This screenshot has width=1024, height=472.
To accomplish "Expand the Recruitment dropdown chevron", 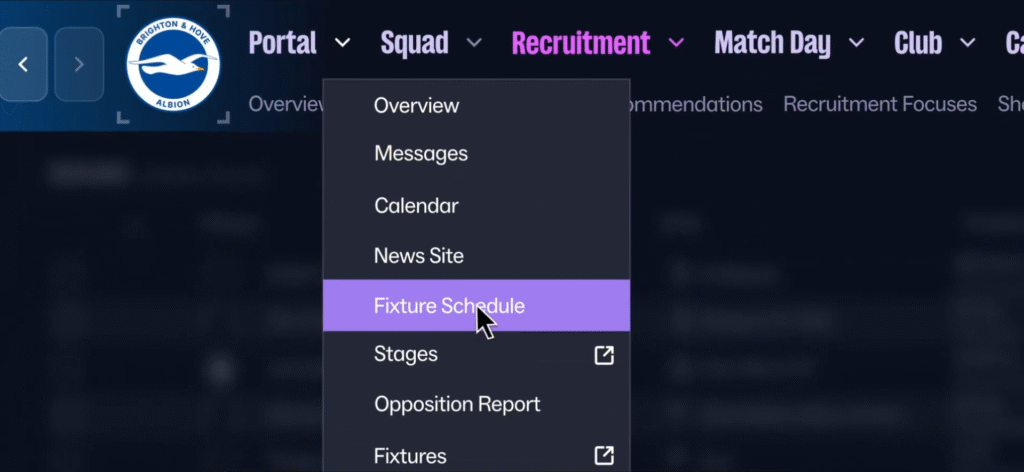I will coord(677,43).
